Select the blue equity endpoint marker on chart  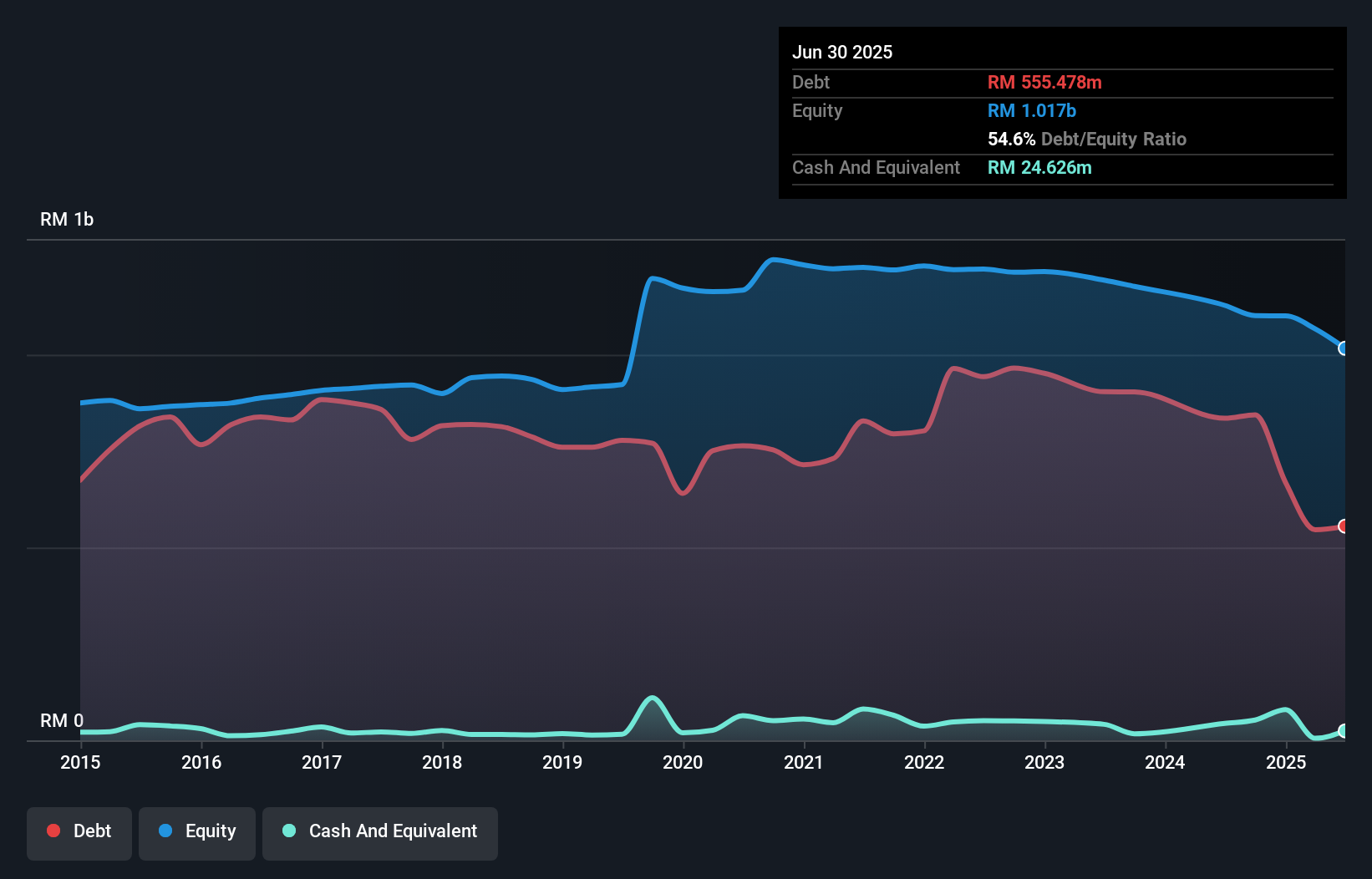pos(1342,348)
